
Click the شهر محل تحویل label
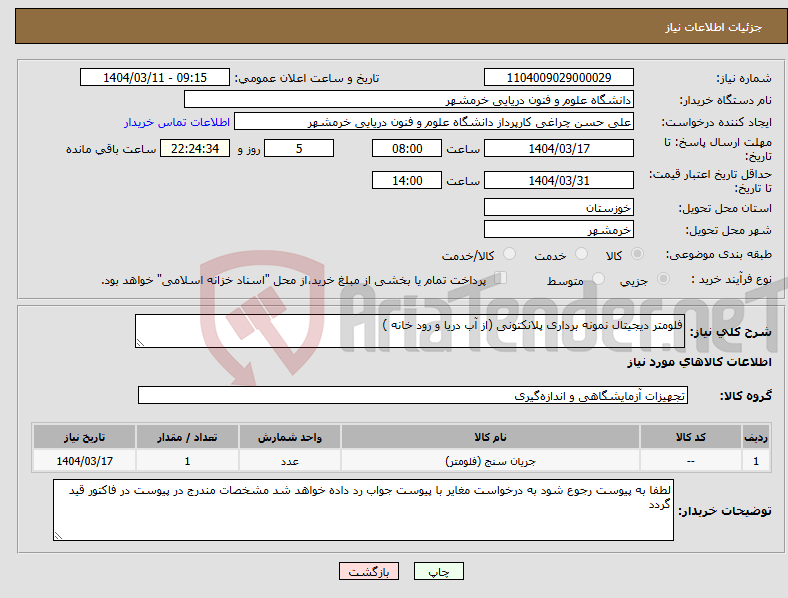pyautogui.click(x=729, y=230)
